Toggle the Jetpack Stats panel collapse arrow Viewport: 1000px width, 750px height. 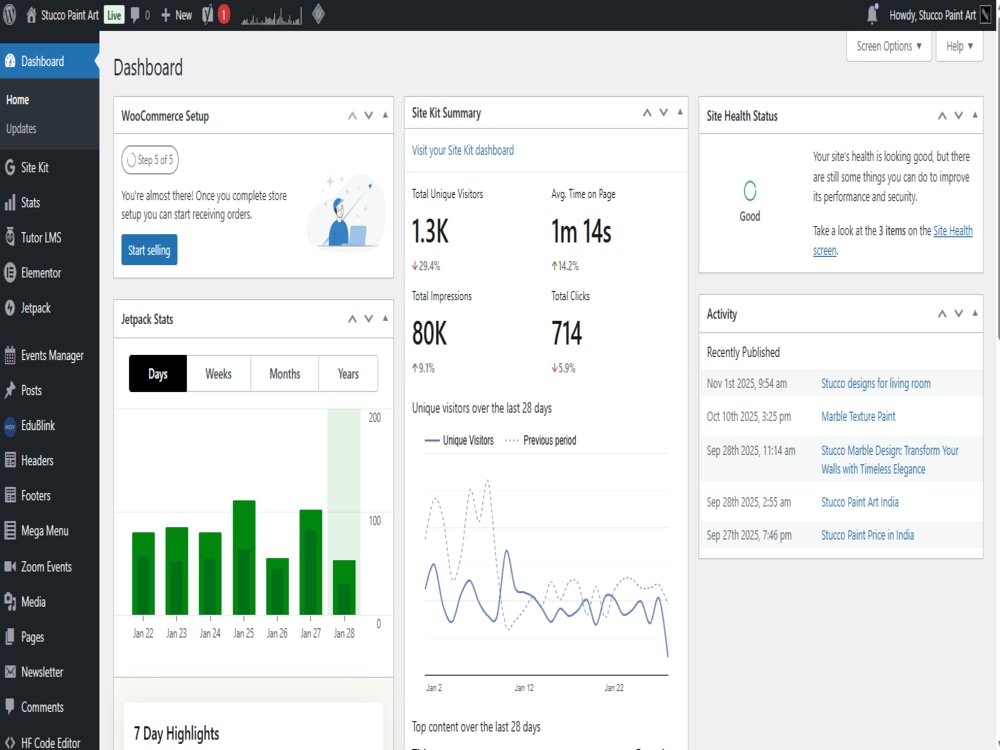pyautogui.click(x=385, y=318)
